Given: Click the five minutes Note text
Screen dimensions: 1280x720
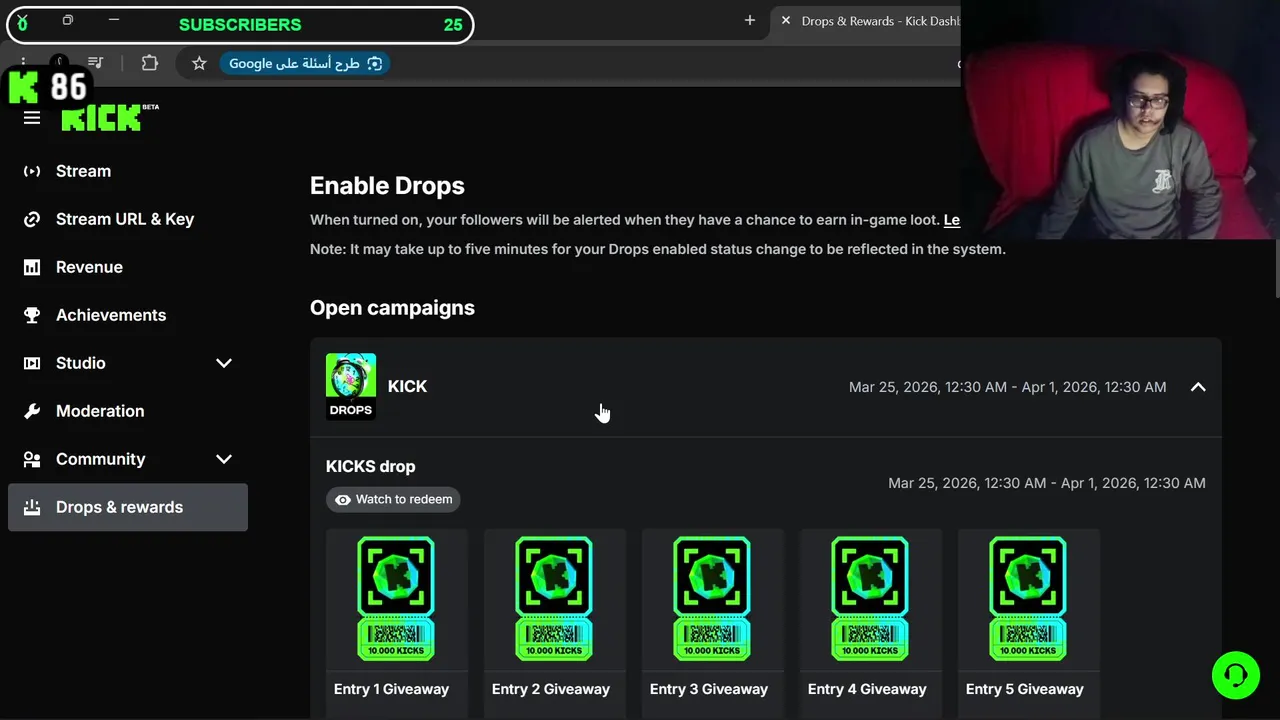Looking at the screenshot, I should pos(658,249).
